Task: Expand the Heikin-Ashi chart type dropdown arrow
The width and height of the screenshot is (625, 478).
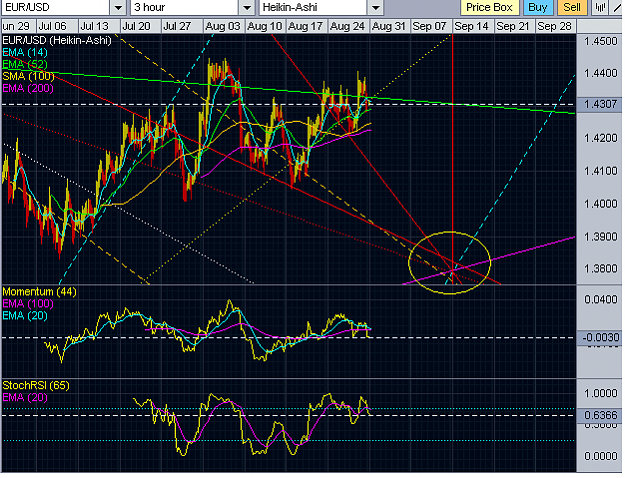Action: 375,8
